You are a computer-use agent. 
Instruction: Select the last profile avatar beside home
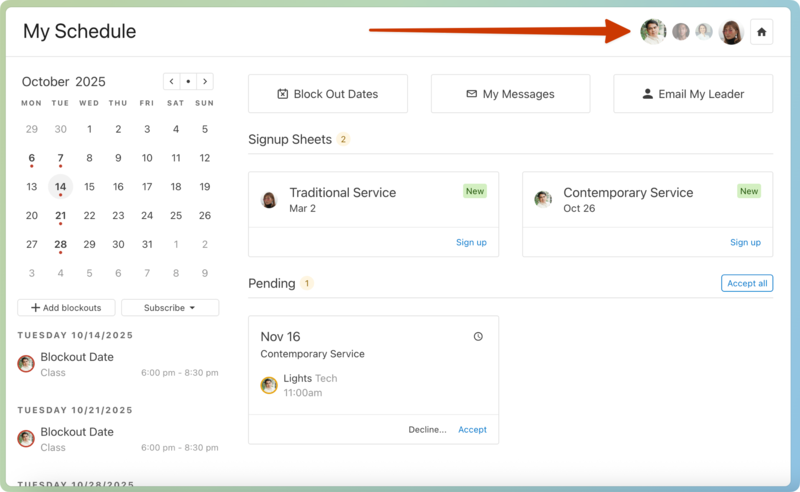tap(731, 32)
